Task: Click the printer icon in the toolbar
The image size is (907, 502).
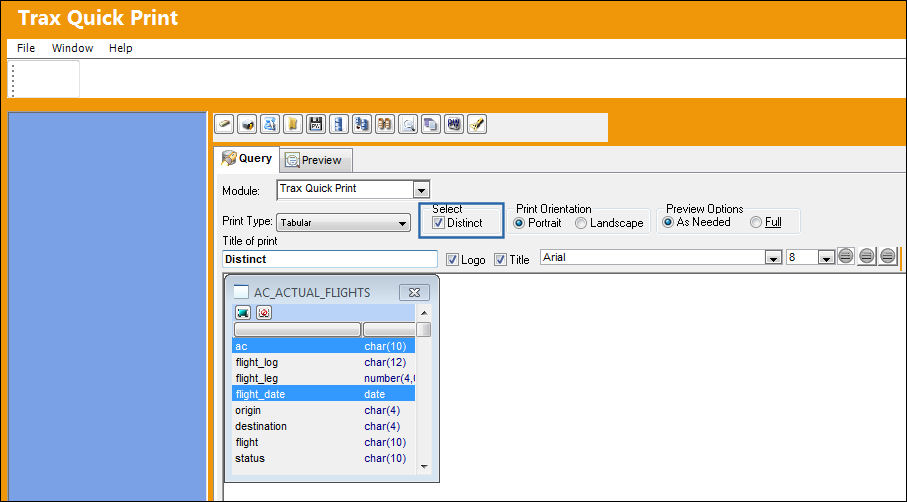Action: pyautogui.click(x=247, y=124)
